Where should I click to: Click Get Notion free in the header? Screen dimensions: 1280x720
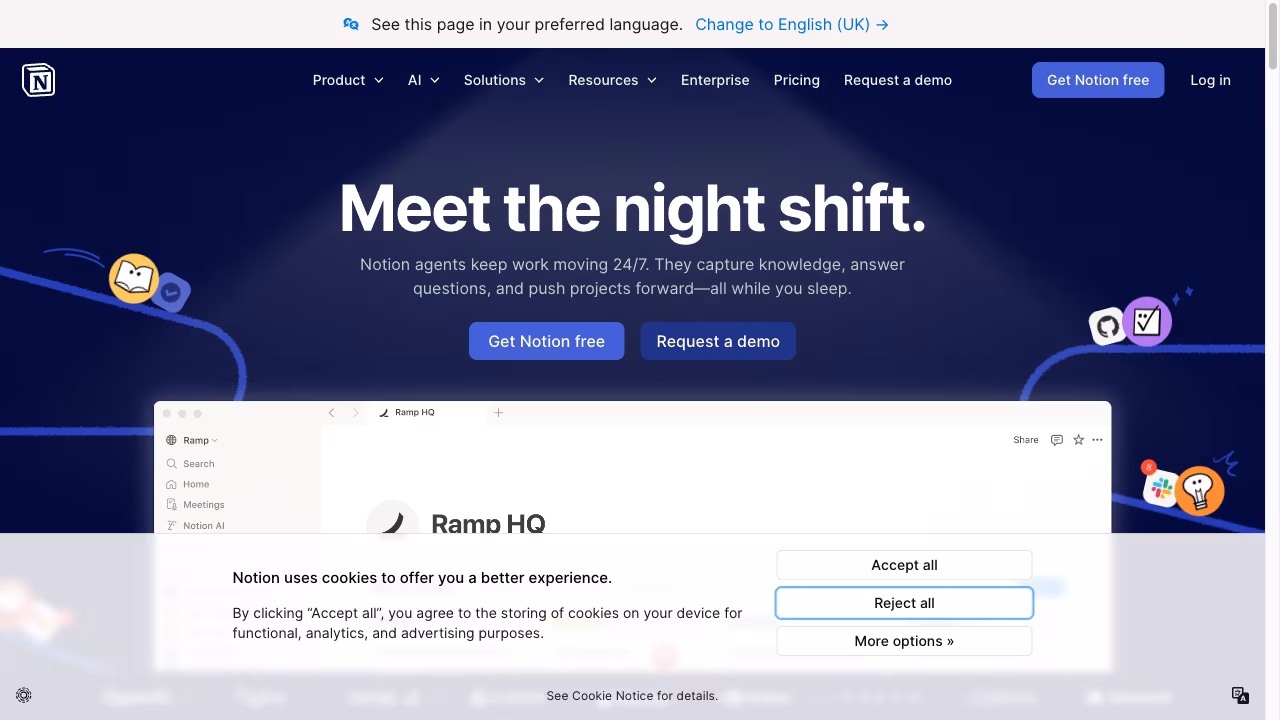pos(1098,80)
